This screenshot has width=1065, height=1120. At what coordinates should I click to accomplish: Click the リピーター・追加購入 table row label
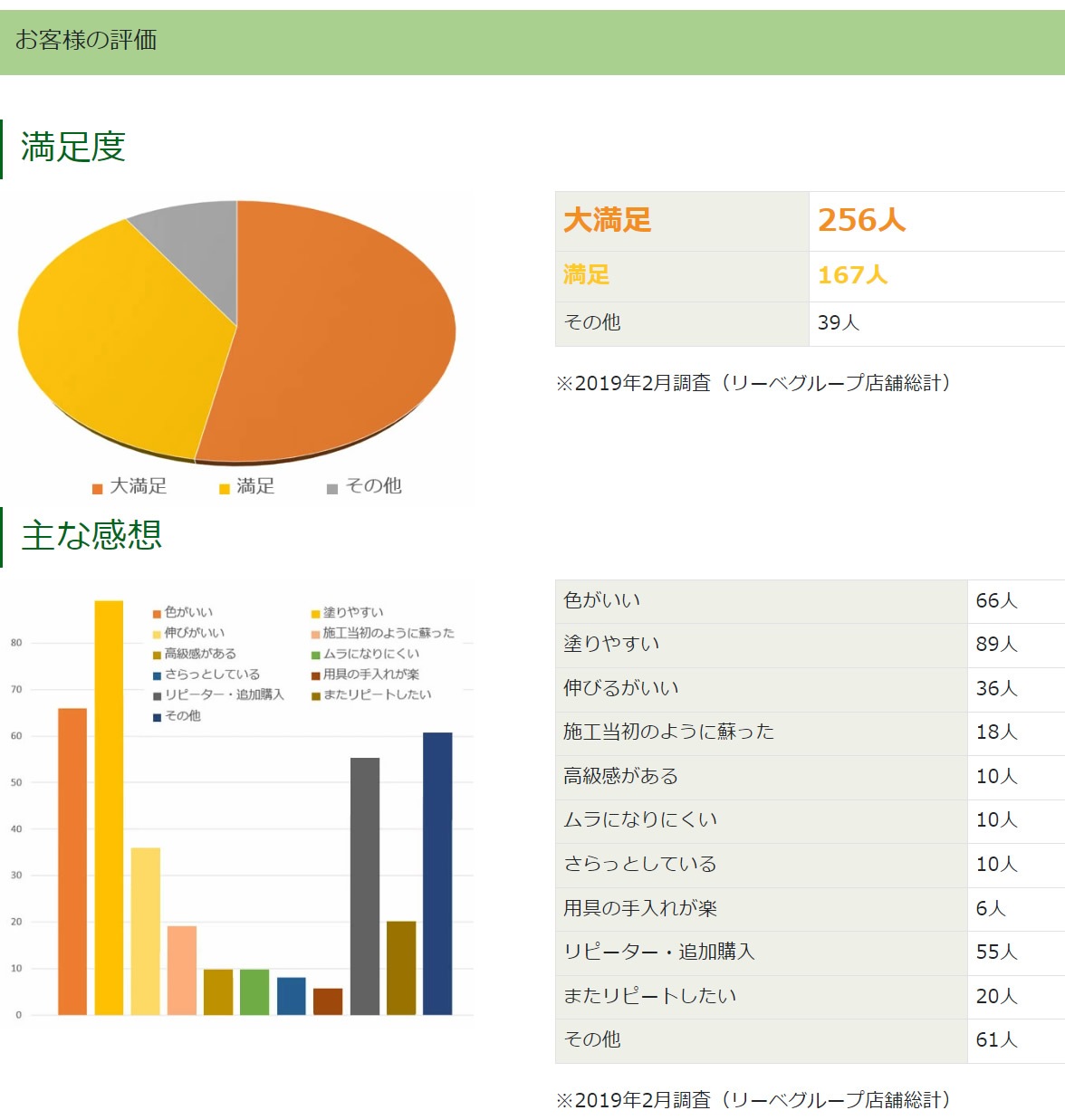(x=658, y=952)
